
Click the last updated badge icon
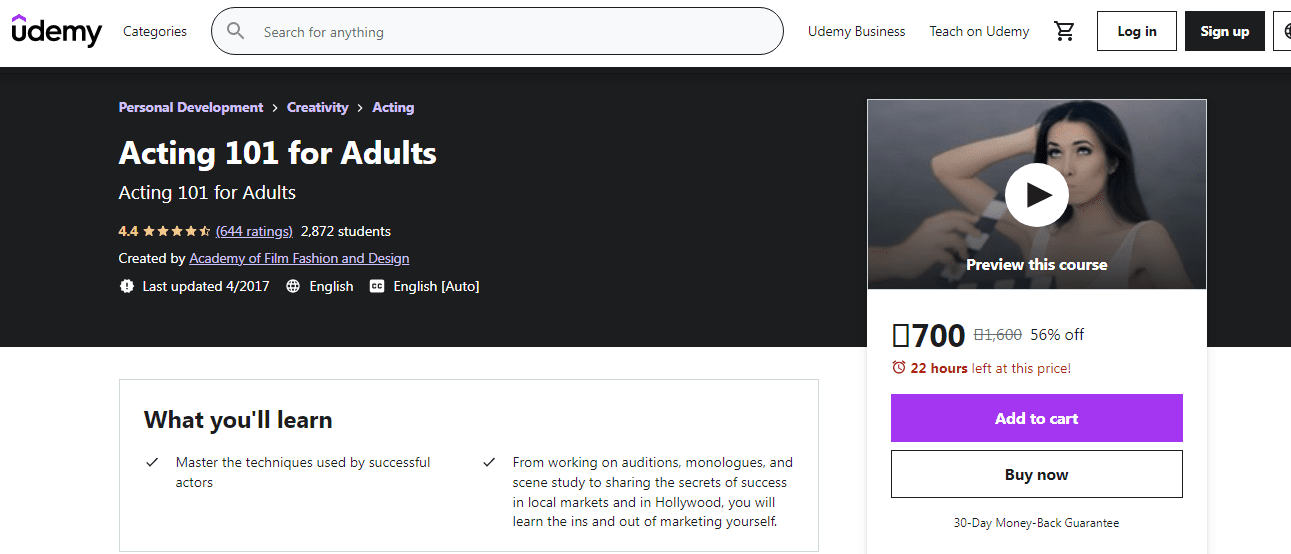[x=127, y=286]
